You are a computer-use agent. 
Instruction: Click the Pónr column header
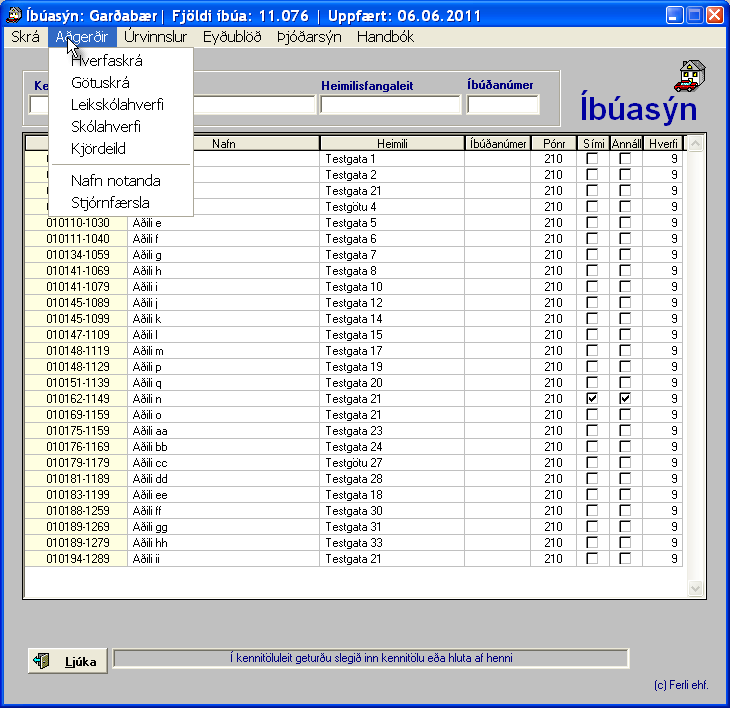point(554,143)
